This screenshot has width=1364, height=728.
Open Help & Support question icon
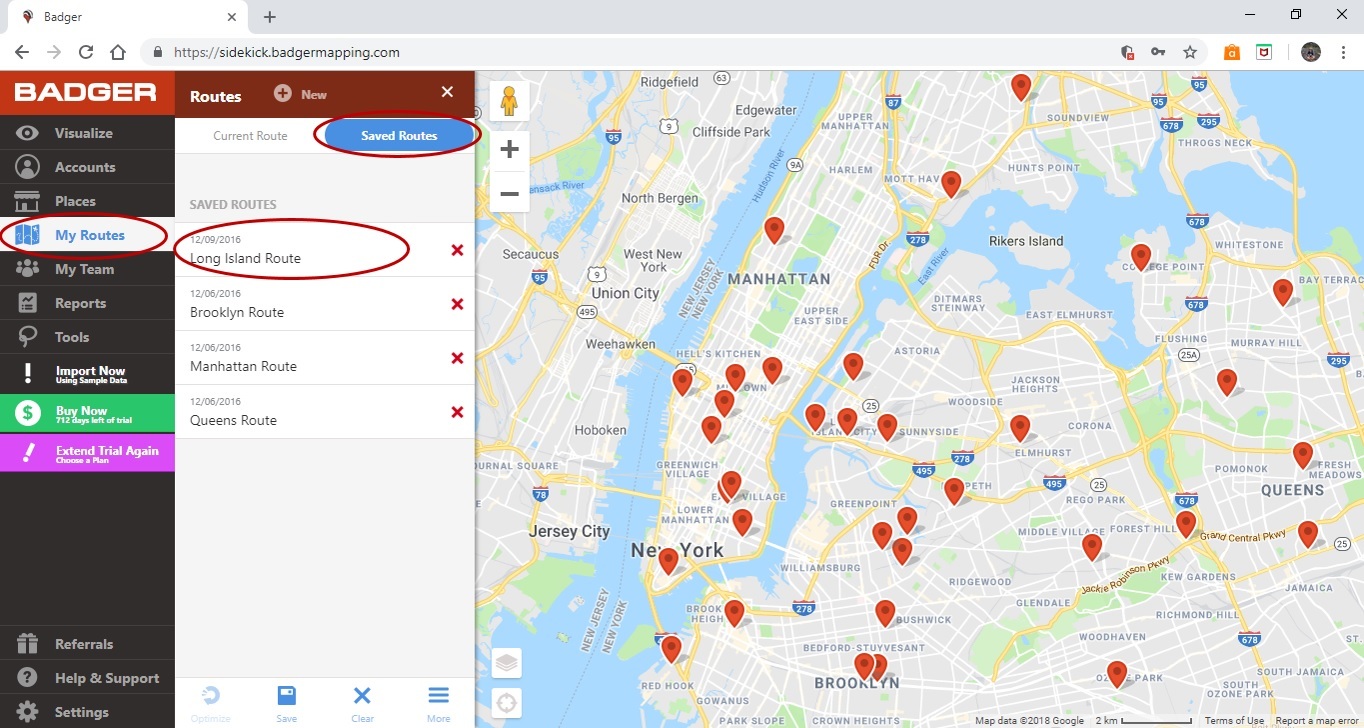(28, 678)
